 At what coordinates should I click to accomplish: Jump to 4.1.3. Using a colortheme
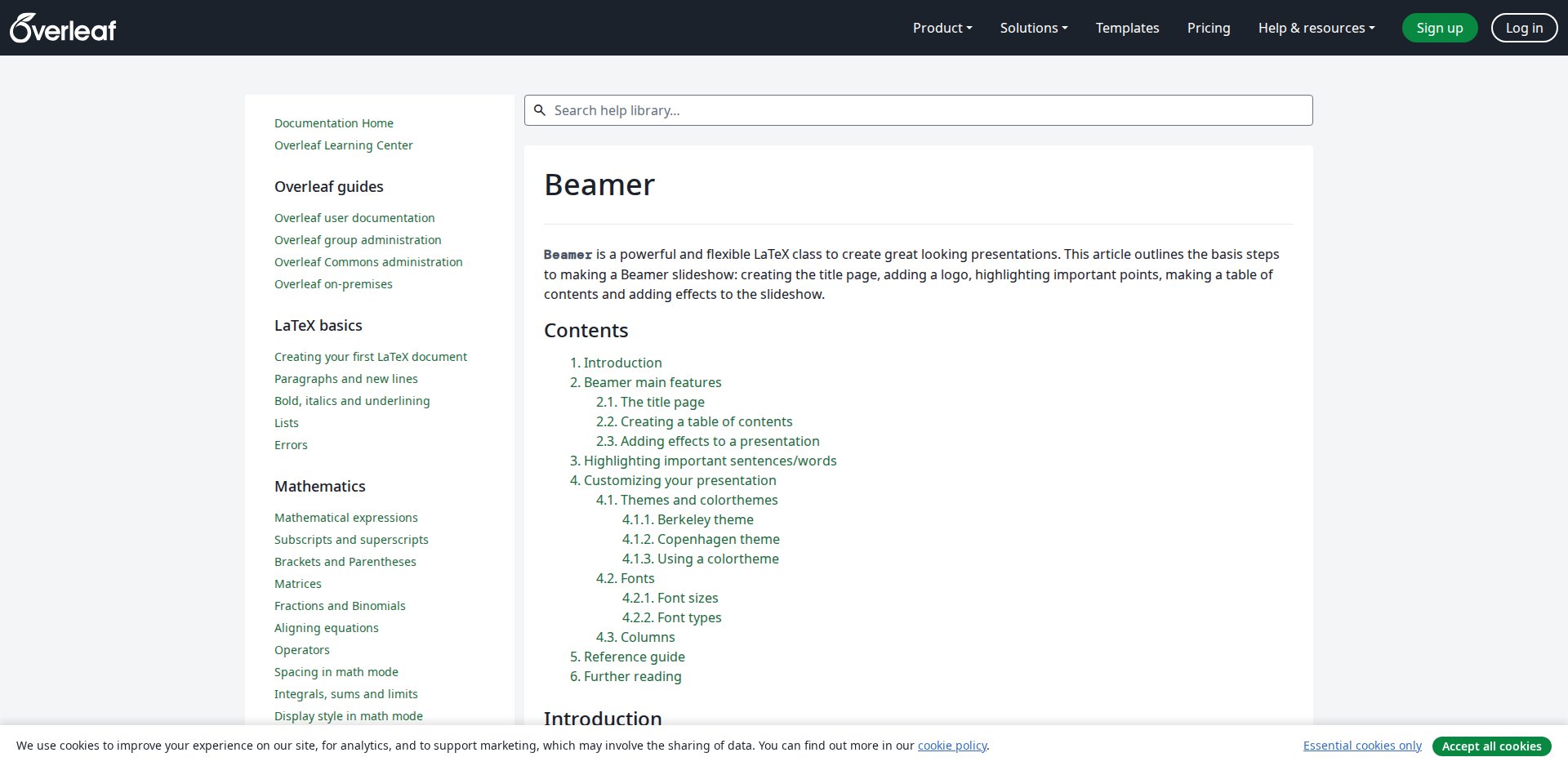coord(701,559)
